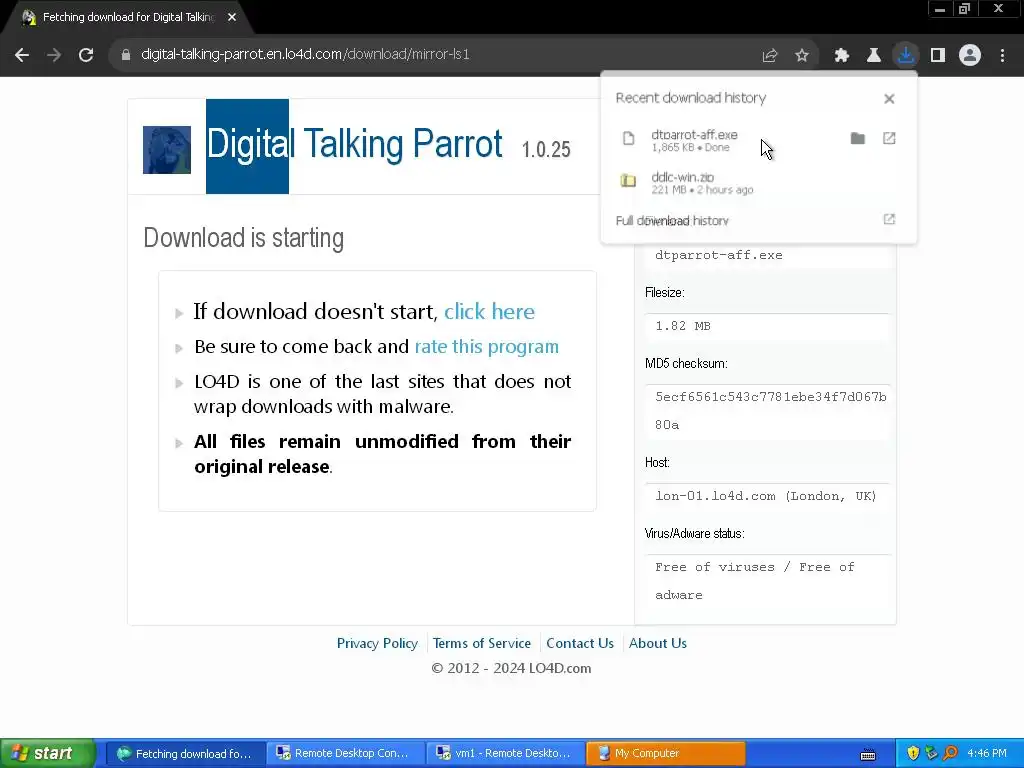Click the 4:46 PM system clock
The height and width of the screenshot is (768, 1024).
point(987,754)
